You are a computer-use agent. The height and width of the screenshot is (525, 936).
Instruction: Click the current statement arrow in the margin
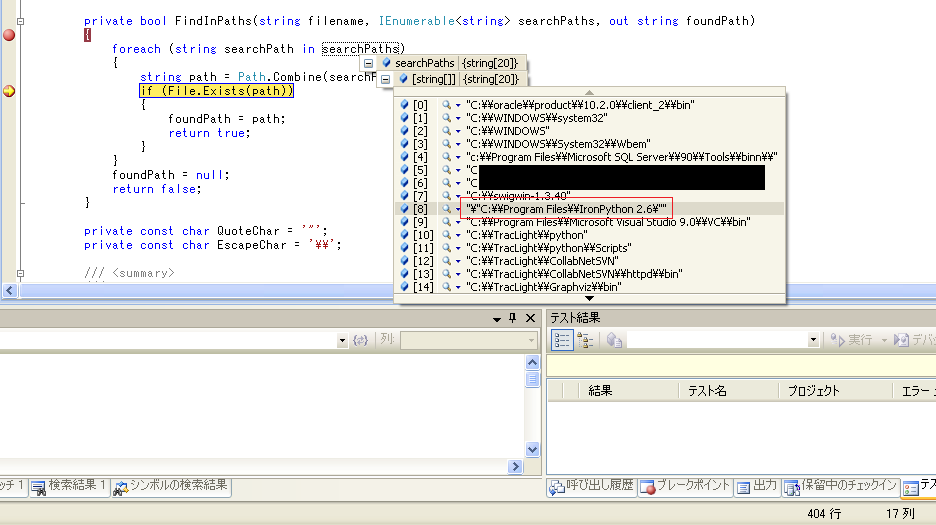(x=9, y=91)
